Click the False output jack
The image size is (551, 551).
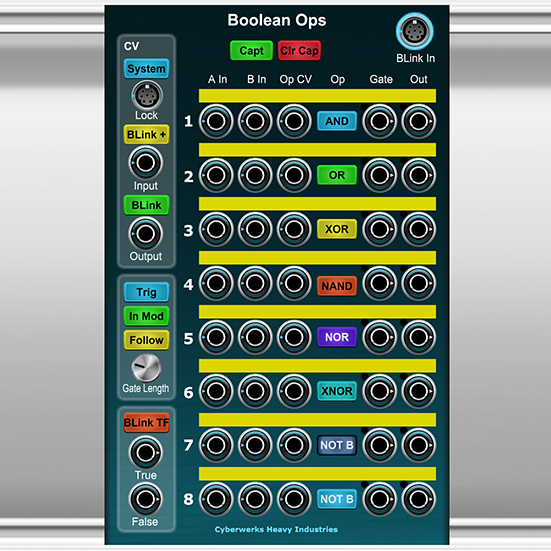(x=145, y=499)
